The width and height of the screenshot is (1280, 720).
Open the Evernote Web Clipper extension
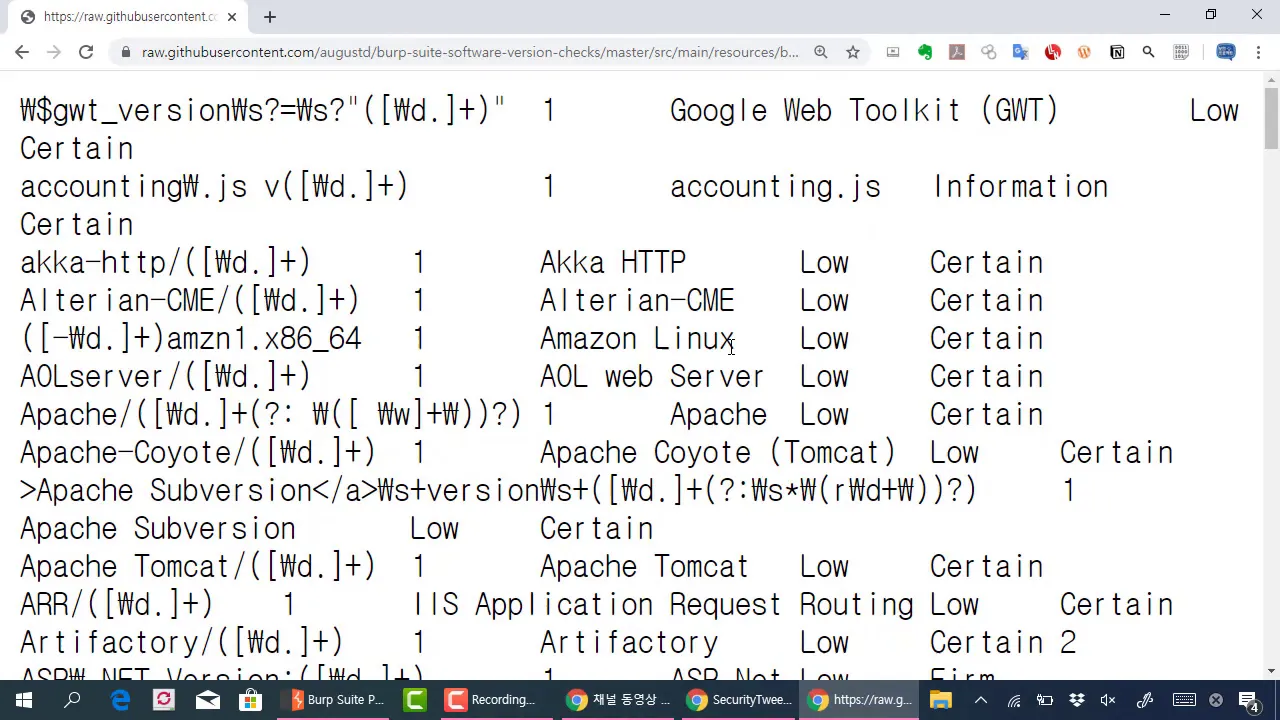[925, 52]
